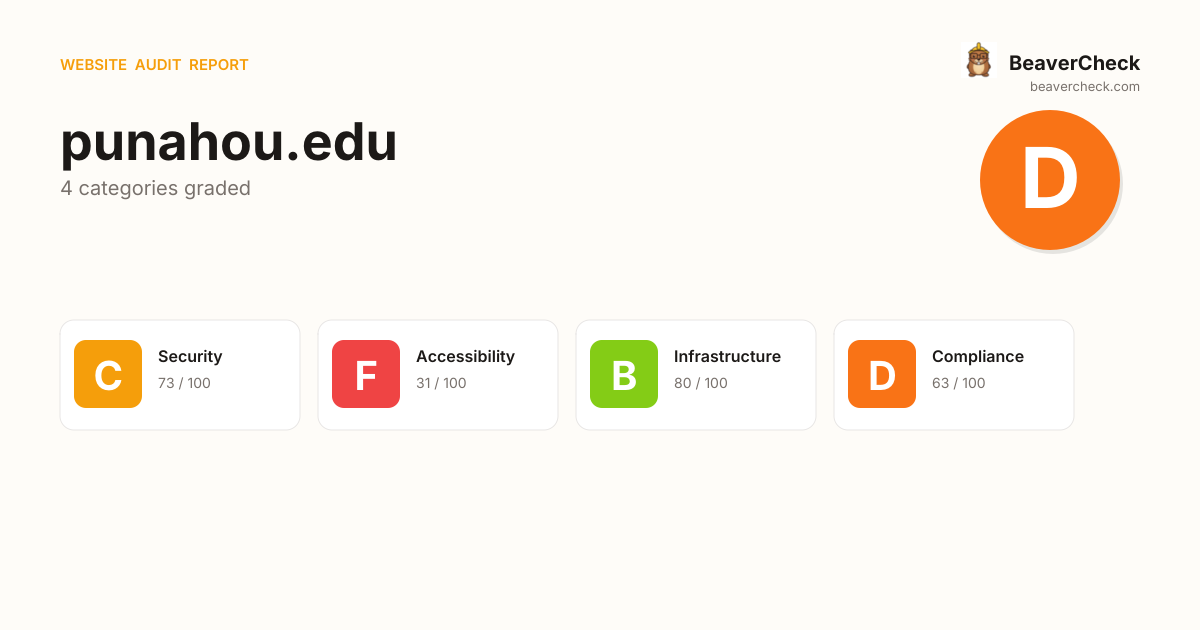Click the Website Audit Report label
The image size is (1200, 630).
[x=154, y=65]
